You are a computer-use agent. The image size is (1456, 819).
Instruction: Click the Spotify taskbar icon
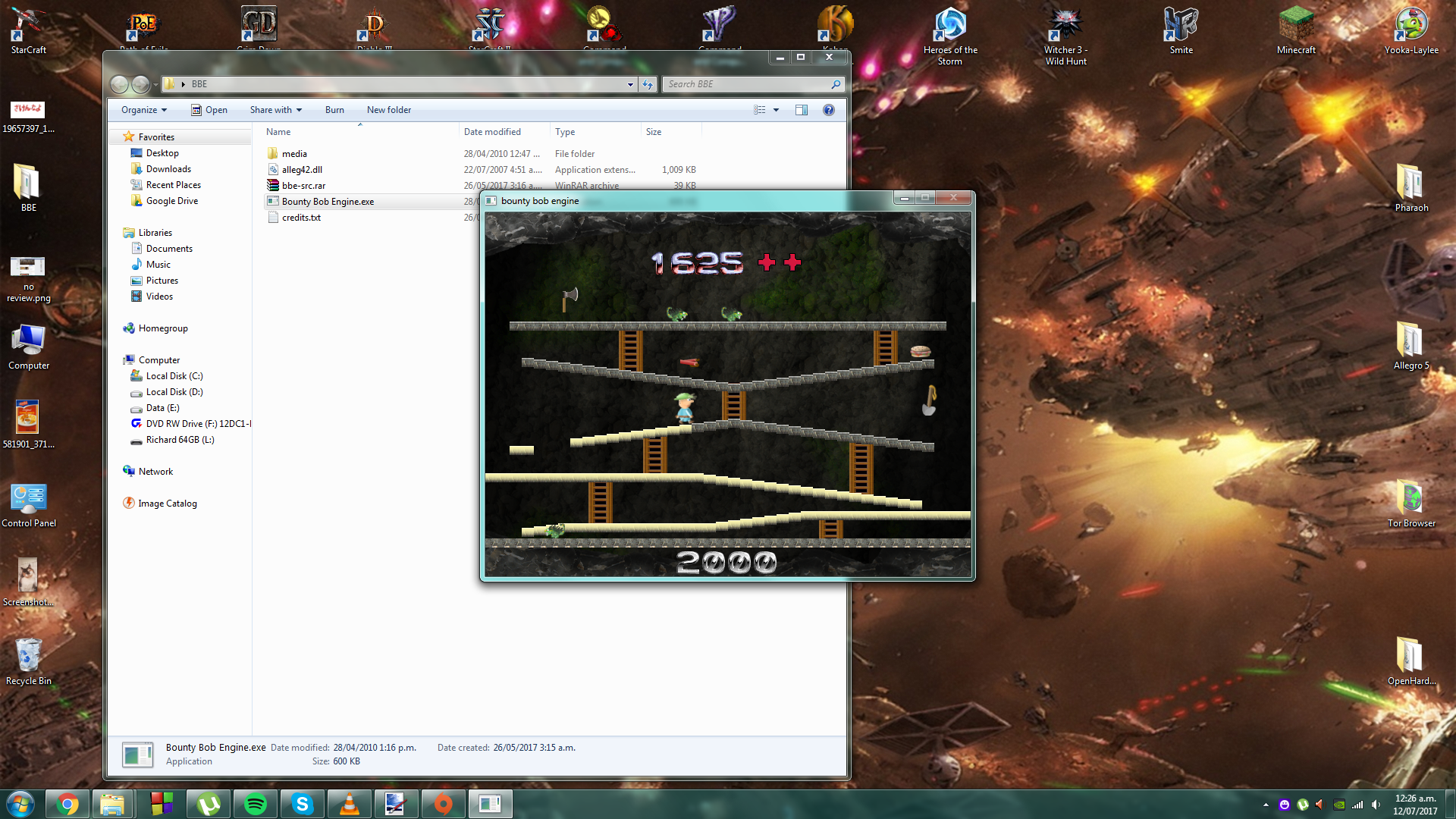click(256, 804)
